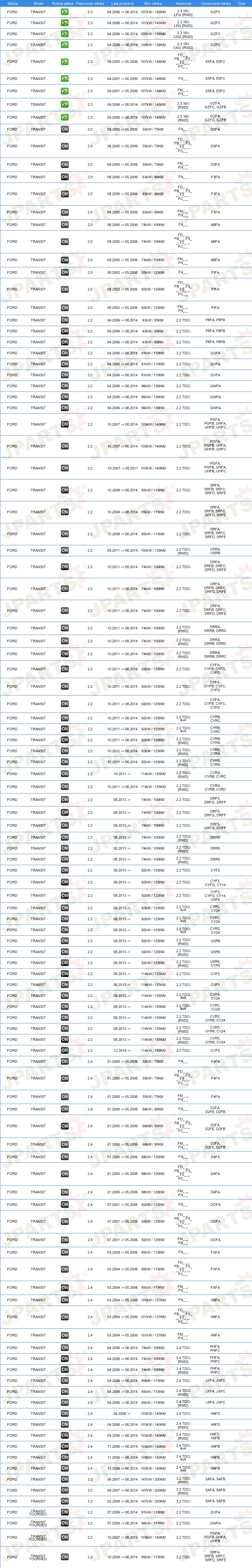Click ON icon in FIFA row with FA_ _ body

(x=64, y=273)
